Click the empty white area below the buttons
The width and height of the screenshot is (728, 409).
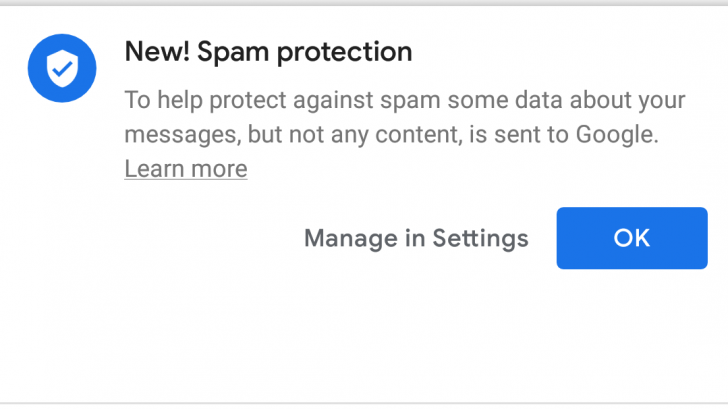click(364, 340)
